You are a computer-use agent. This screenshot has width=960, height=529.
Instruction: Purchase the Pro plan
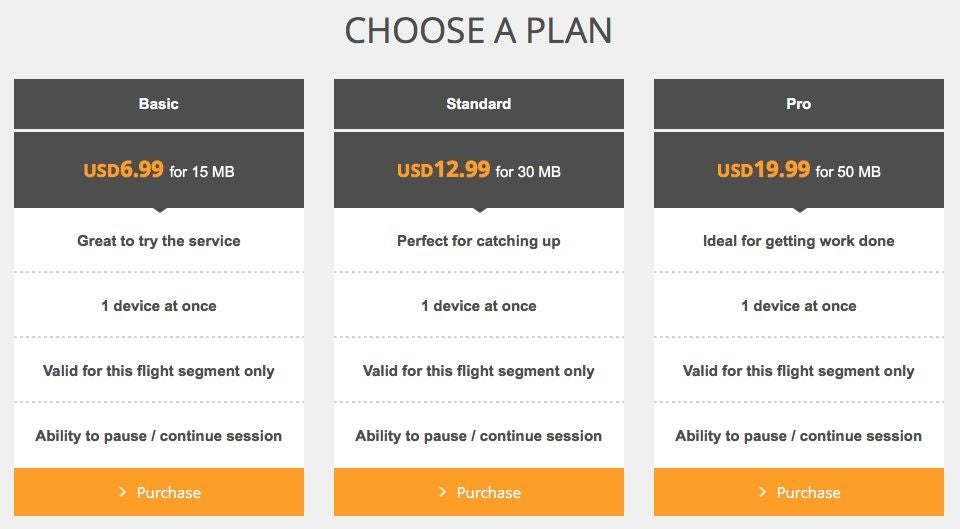click(799, 492)
